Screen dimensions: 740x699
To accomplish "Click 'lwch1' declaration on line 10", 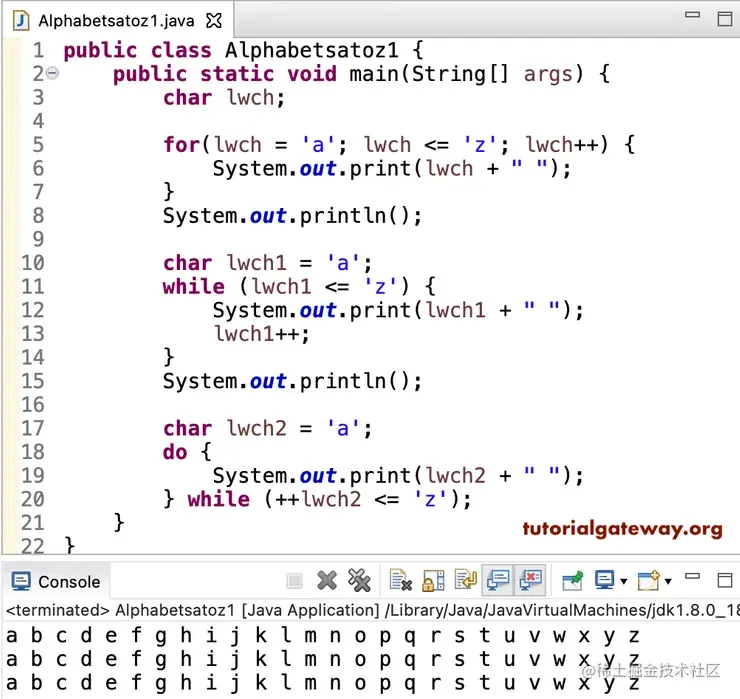I will pyautogui.click(x=256, y=263).
